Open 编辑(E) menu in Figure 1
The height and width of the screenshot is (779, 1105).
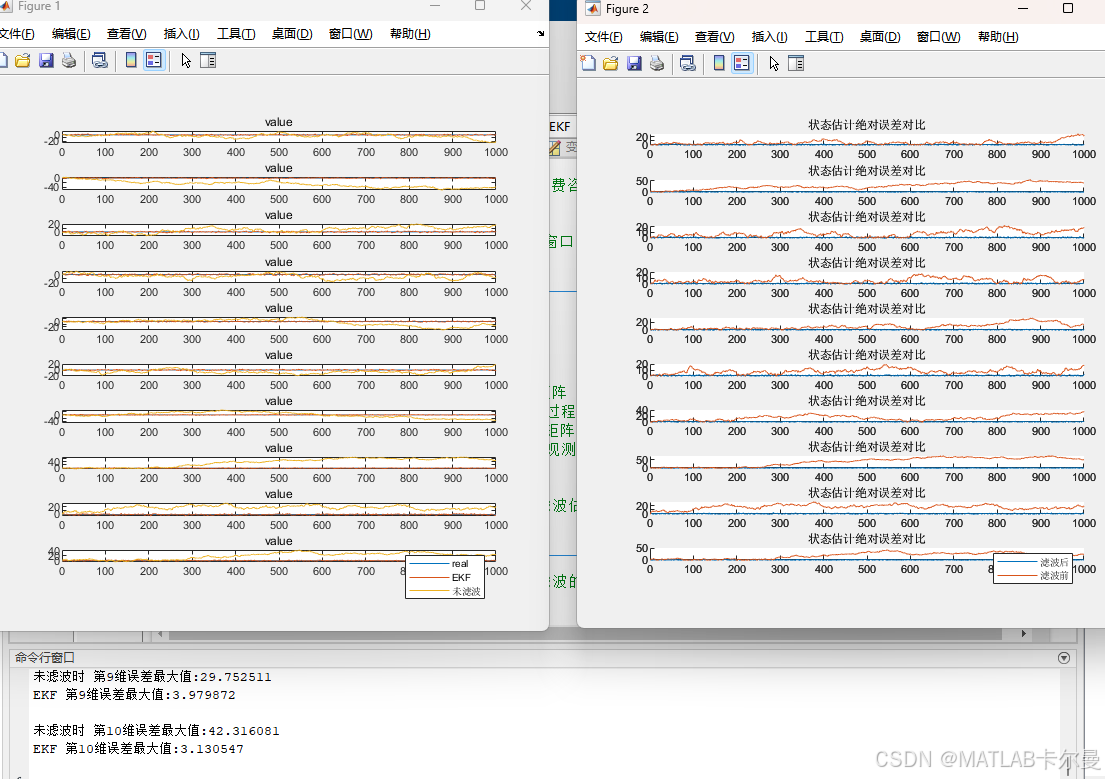[71, 34]
